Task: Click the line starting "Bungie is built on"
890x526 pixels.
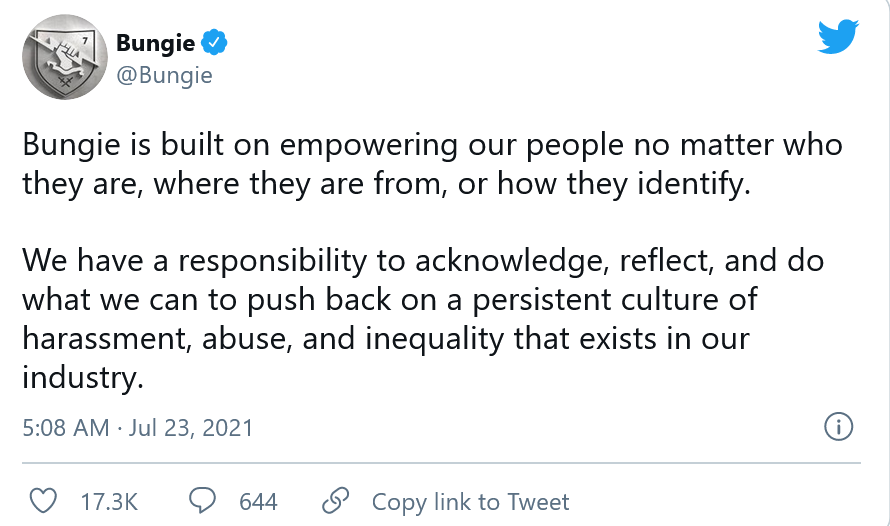Action: [x=432, y=145]
